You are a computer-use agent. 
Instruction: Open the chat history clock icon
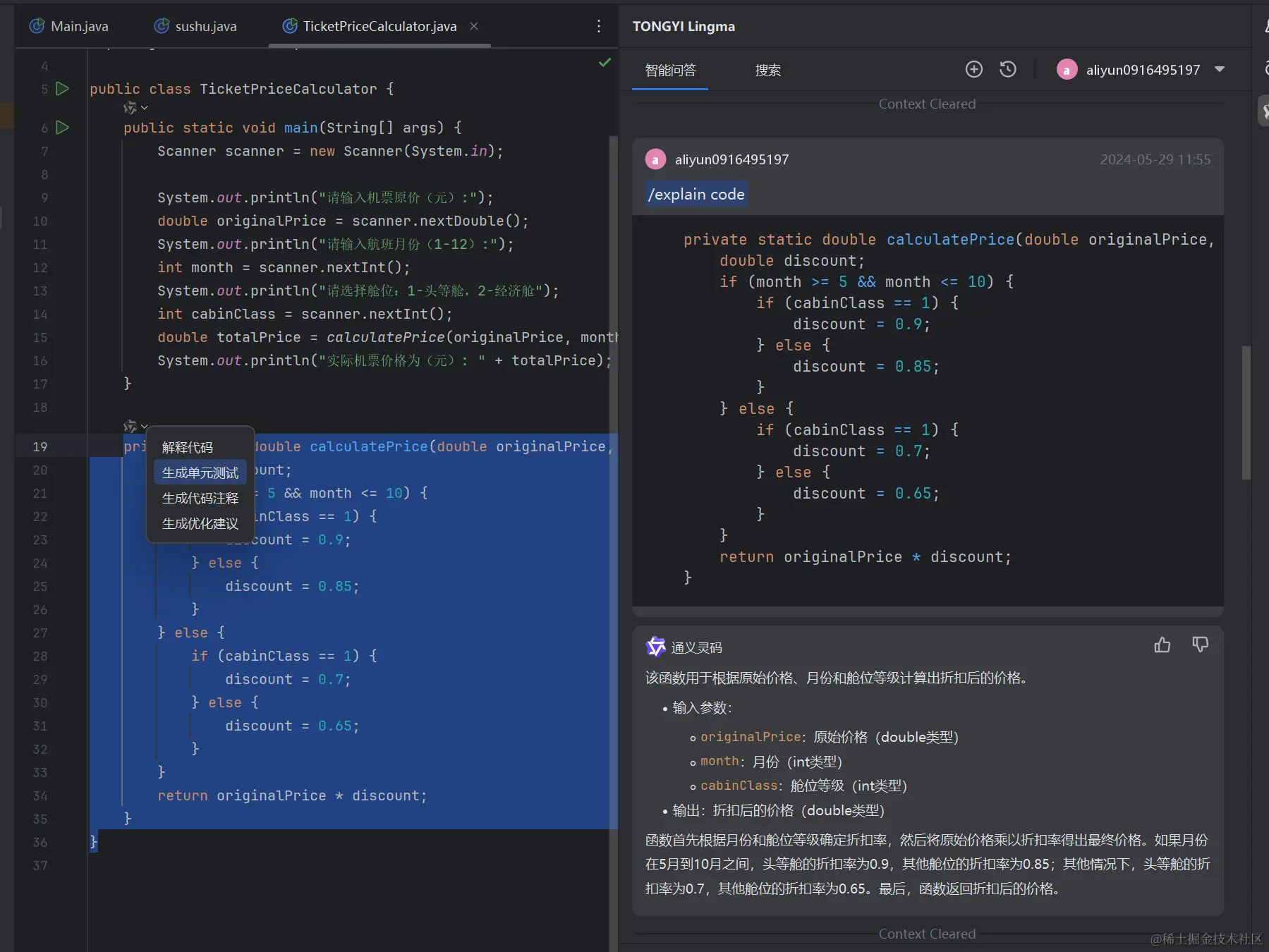(1008, 69)
